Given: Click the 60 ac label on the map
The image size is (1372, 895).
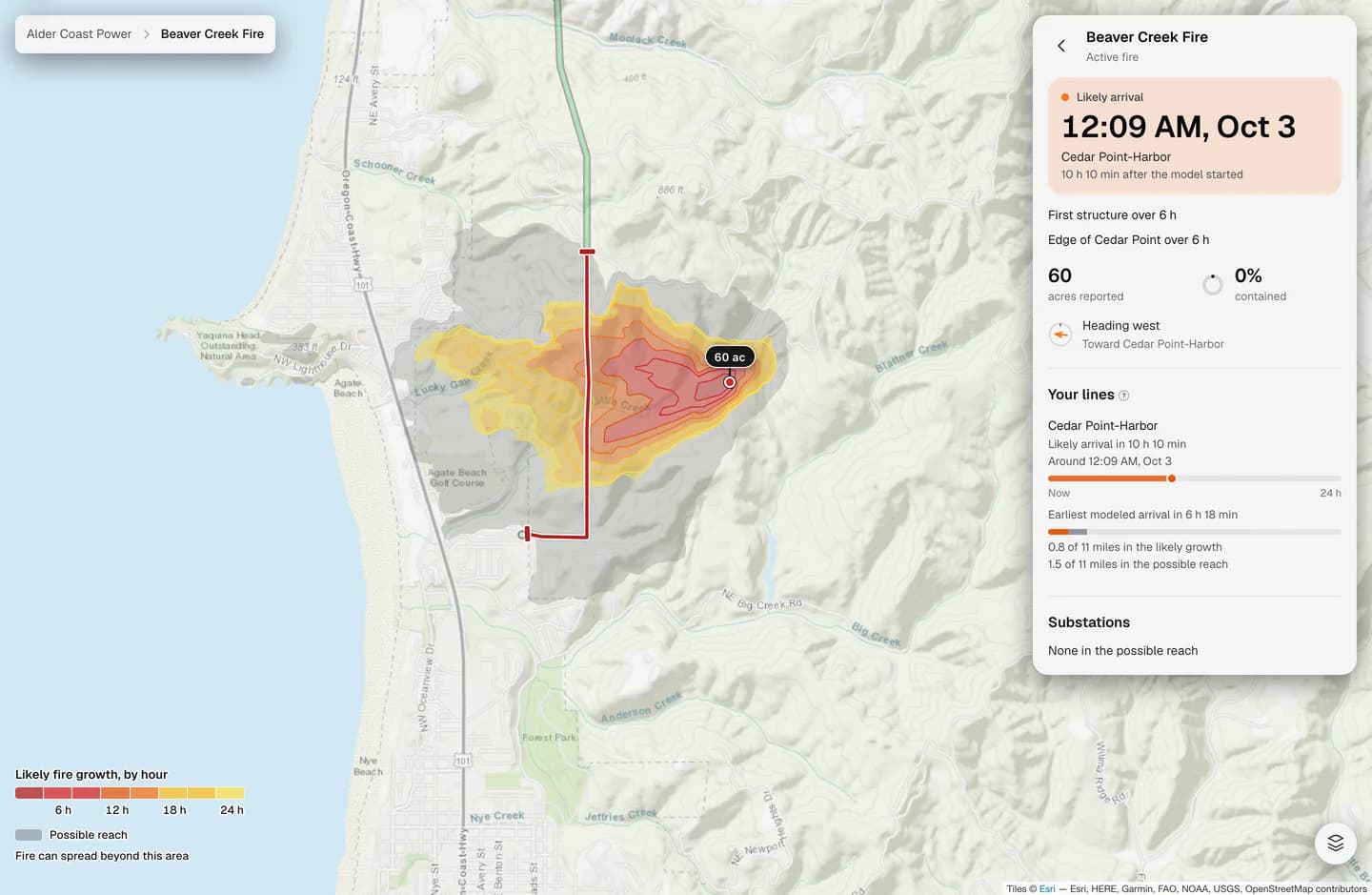Looking at the screenshot, I should click(730, 356).
